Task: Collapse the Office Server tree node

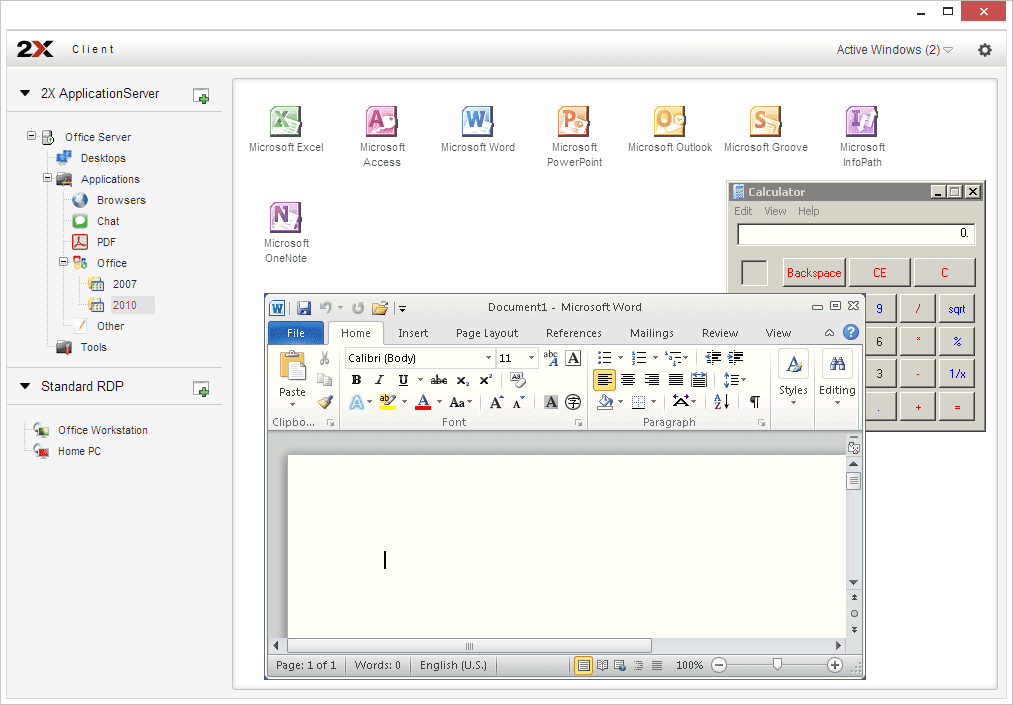Action: coord(31,135)
